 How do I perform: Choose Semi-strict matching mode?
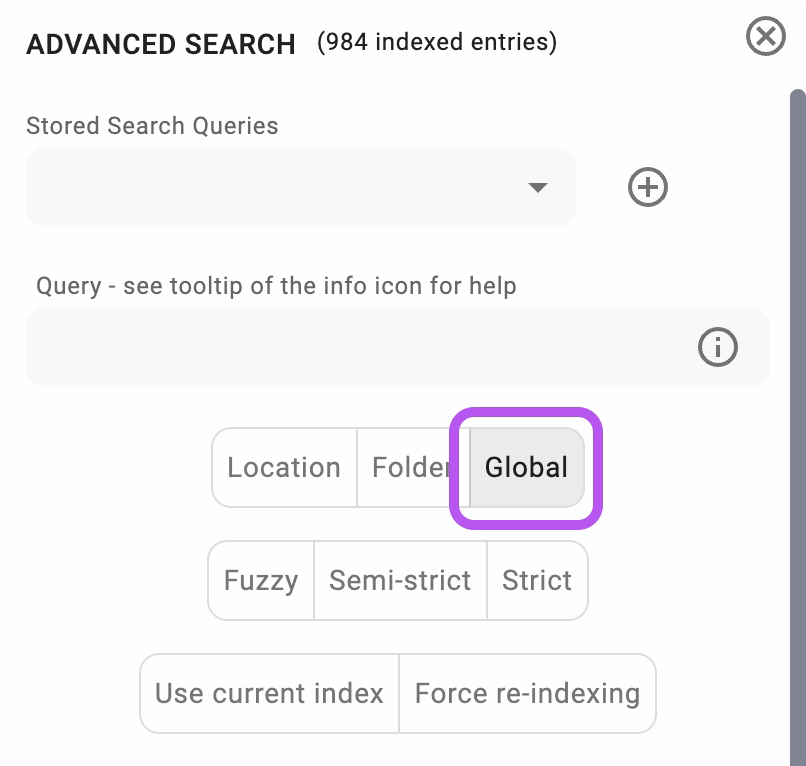point(400,580)
